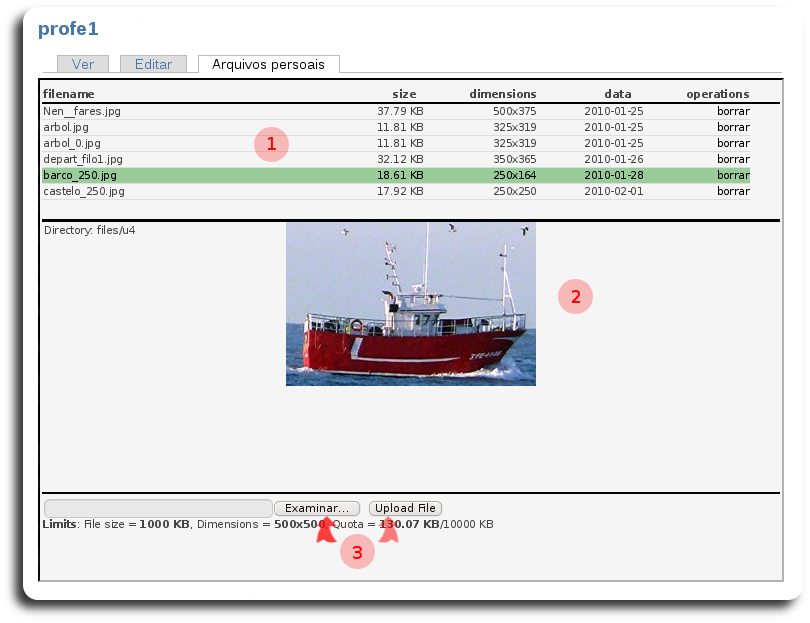Sort files by the size column header

[x=404, y=94]
